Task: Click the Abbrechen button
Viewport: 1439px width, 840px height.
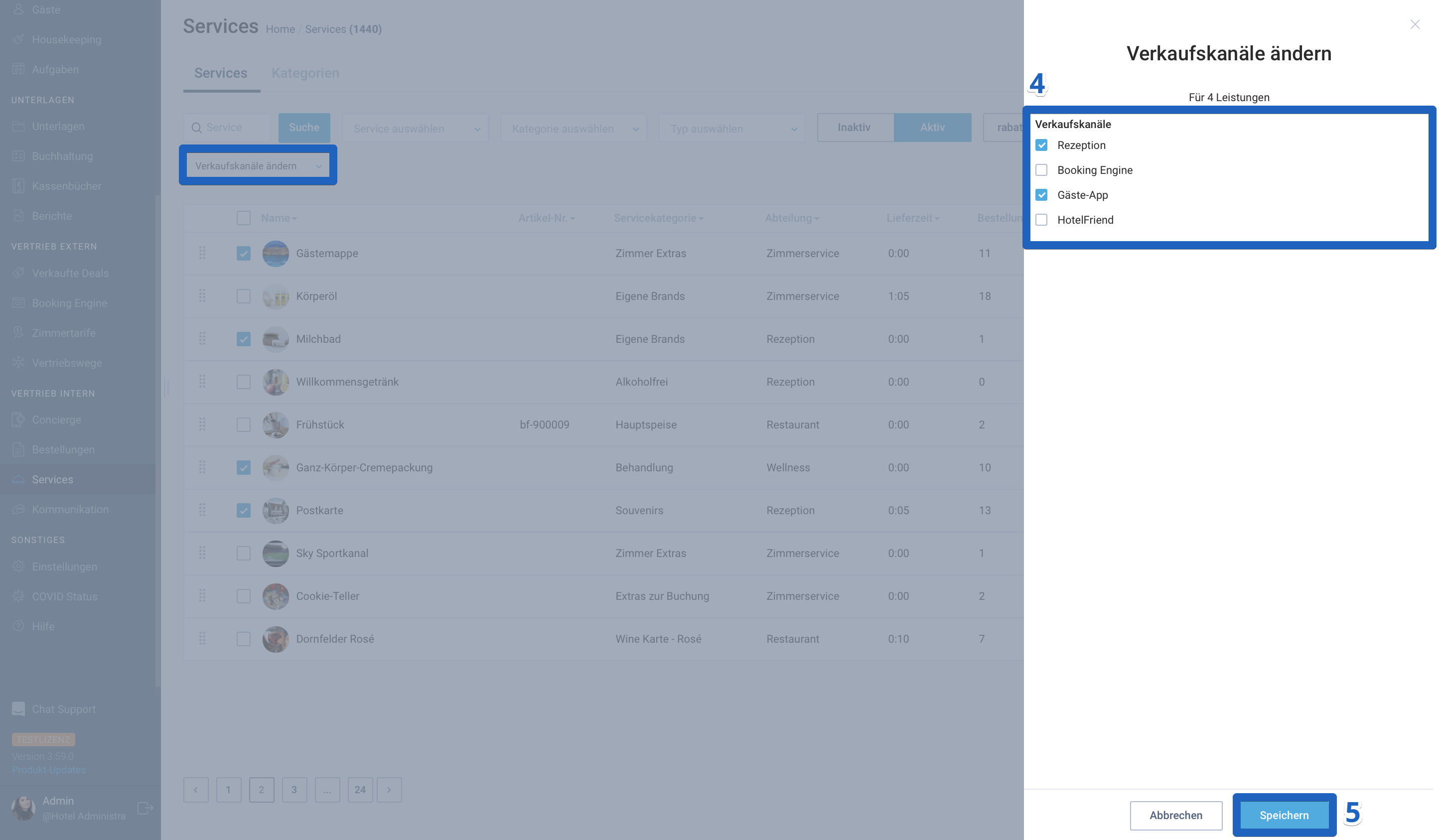Action: tap(1175, 815)
